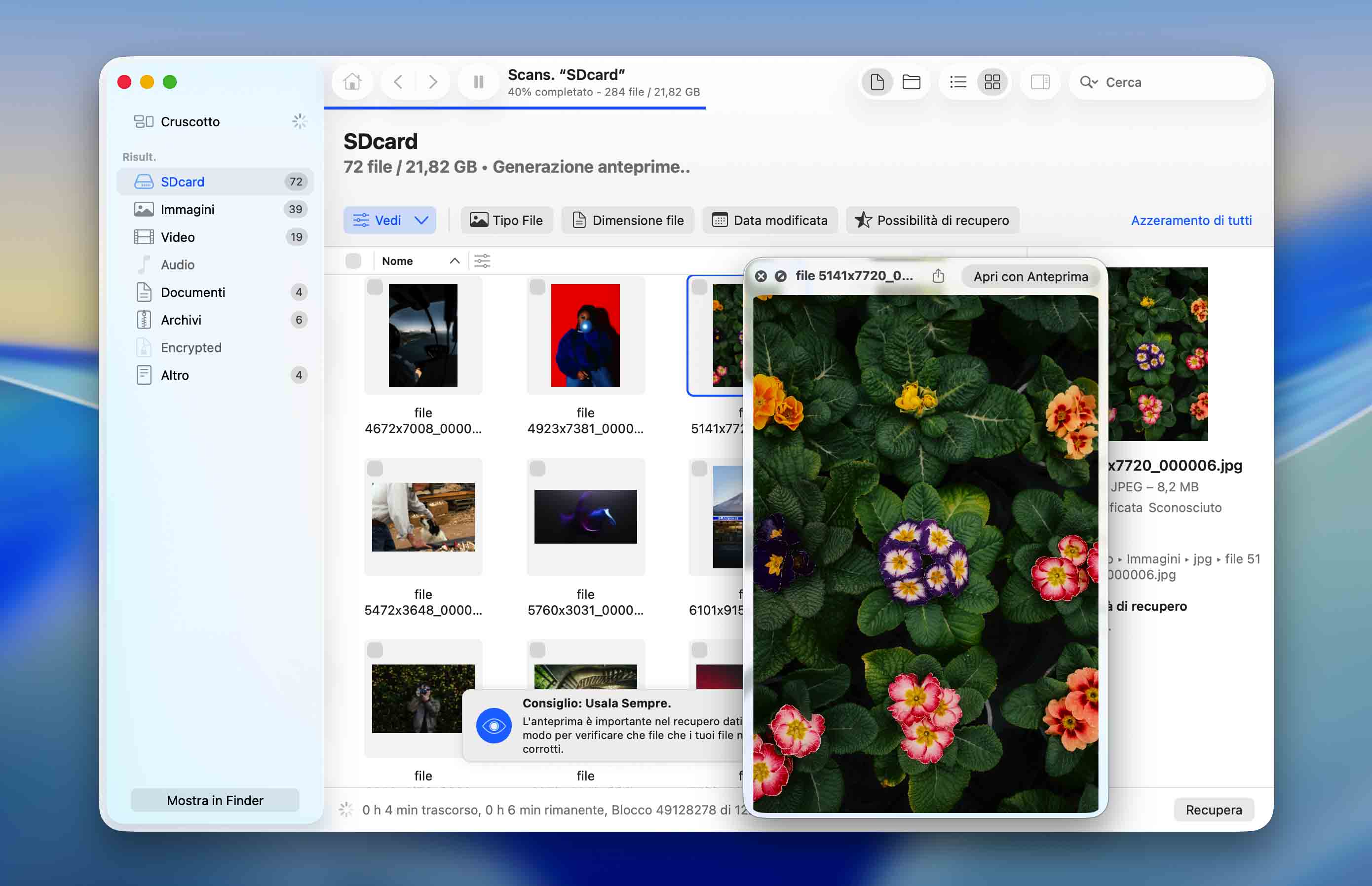Click the Recupera button
Screen dimensions: 1372x886
[x=1214, y=810]
